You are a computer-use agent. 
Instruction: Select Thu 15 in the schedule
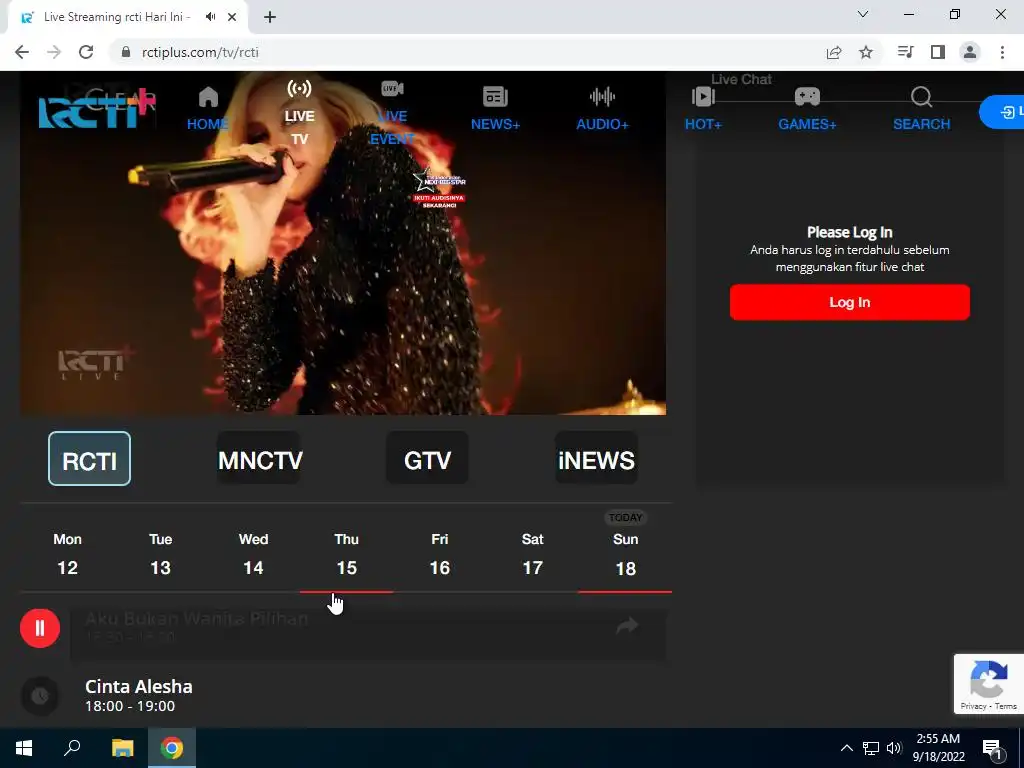(347, 554)
